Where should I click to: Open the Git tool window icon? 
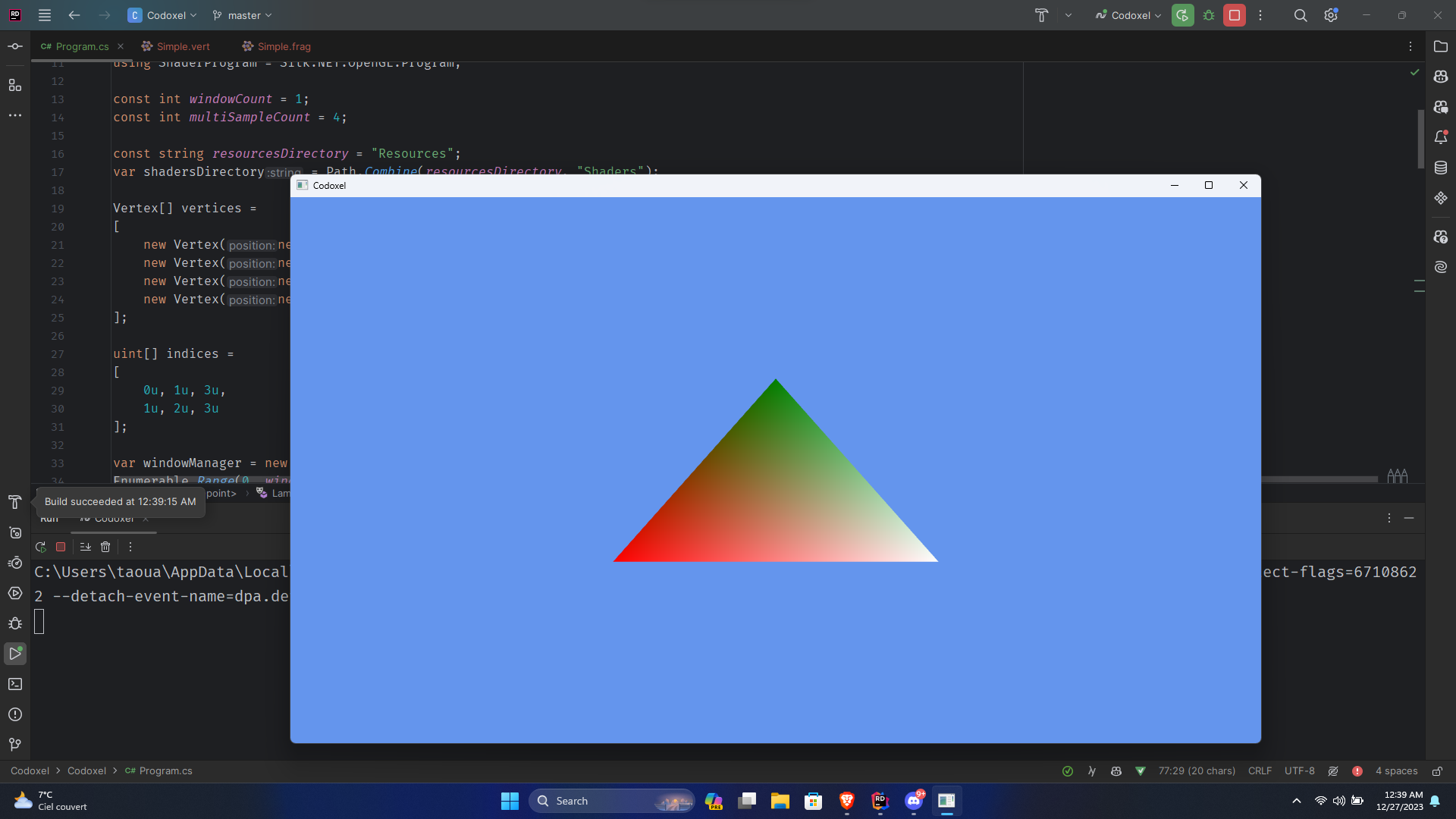pos(15,745)
